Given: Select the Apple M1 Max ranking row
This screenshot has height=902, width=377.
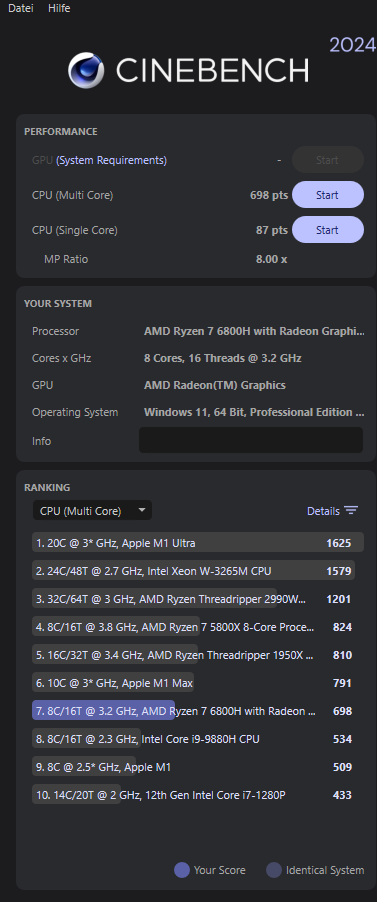Looking at the screenshot, I should tap(198, 682).
